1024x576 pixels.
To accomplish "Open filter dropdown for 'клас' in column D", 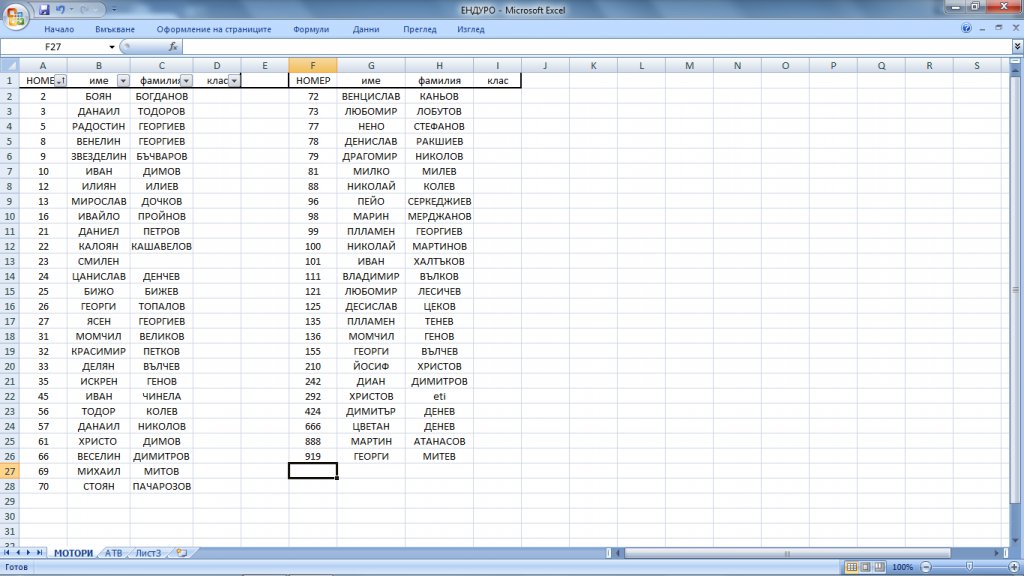I will pyautogui.click(x=234, y=81).
